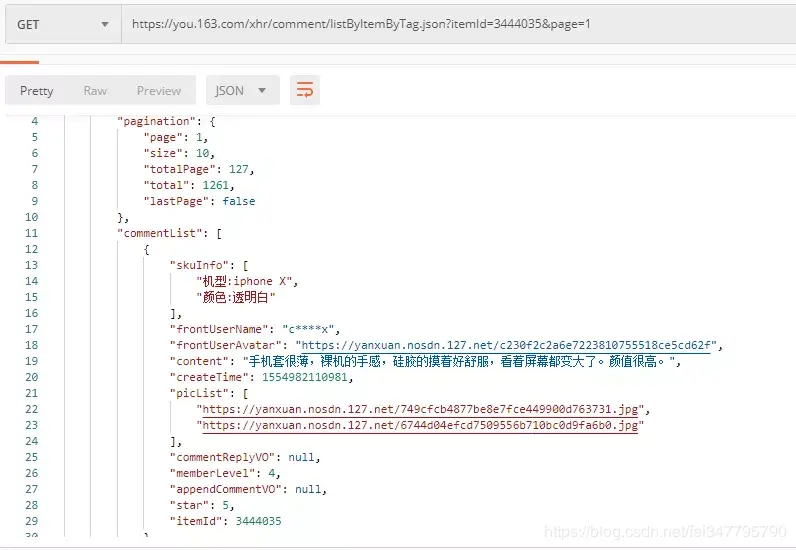Toggle the wrap lines icon
The image size is (796, 550).
(x=305, y=91)
